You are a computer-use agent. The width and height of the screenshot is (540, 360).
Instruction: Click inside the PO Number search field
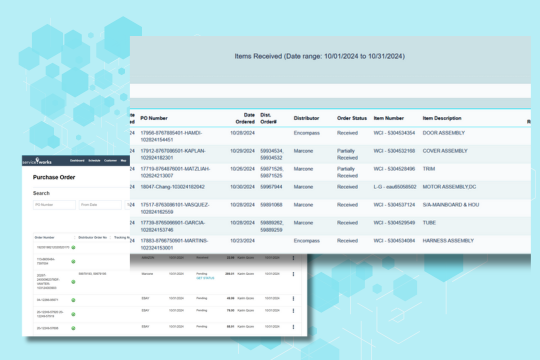[54, 205]
